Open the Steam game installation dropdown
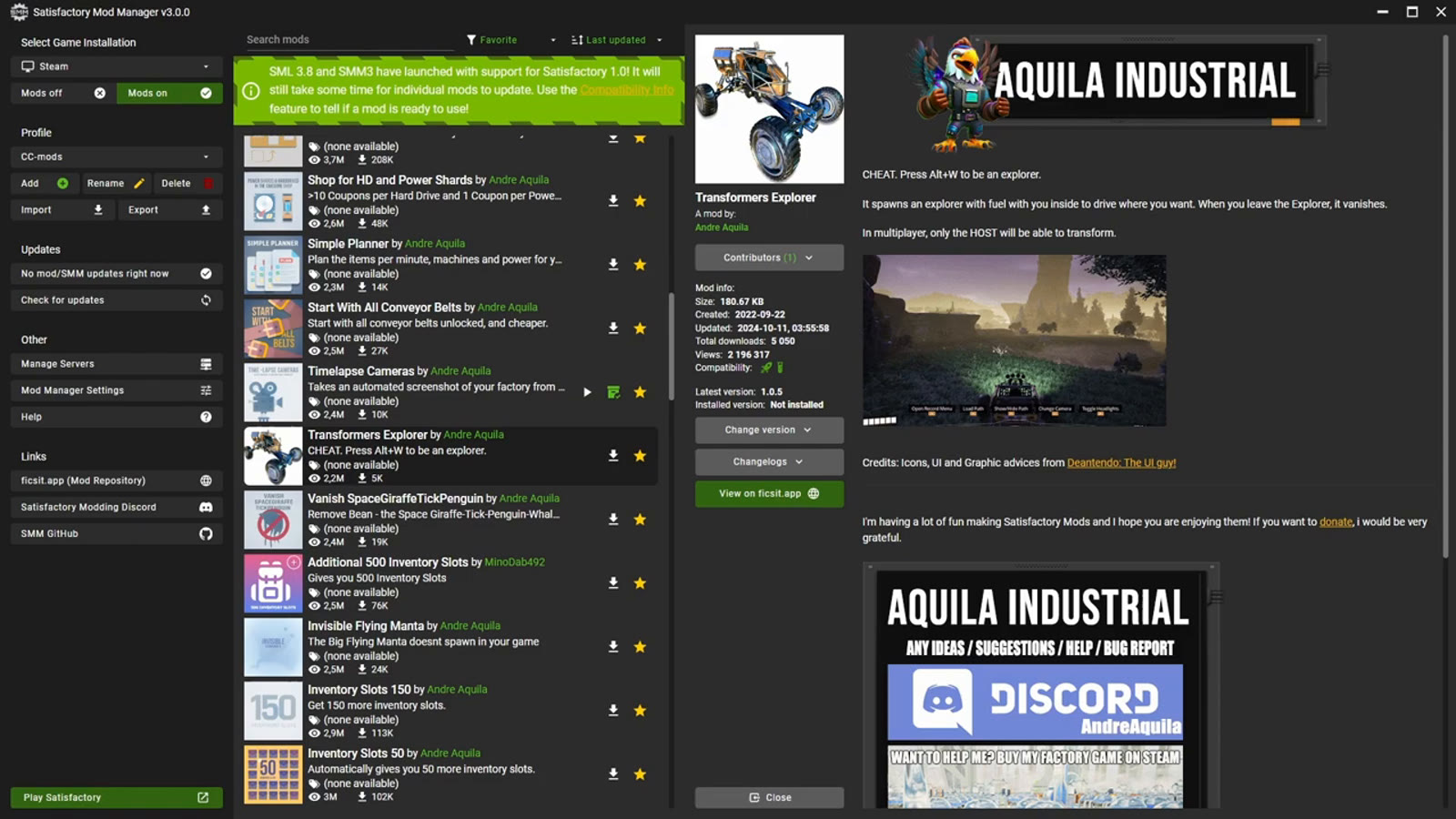 116,66
